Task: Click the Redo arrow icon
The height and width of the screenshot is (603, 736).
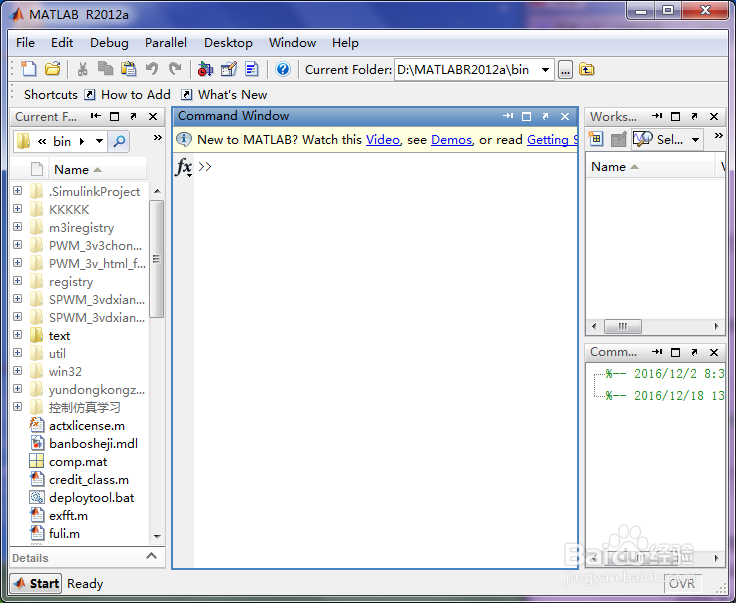Action: (175, 69)
